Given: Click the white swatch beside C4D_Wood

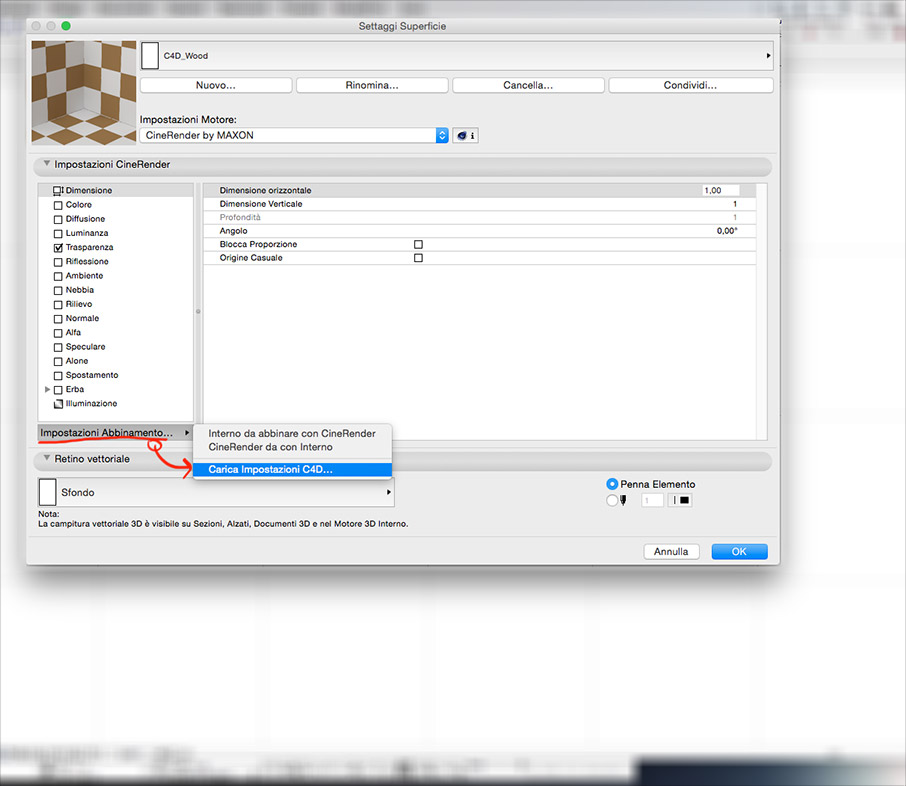Looking at the screenshot, I should (150, 56).
